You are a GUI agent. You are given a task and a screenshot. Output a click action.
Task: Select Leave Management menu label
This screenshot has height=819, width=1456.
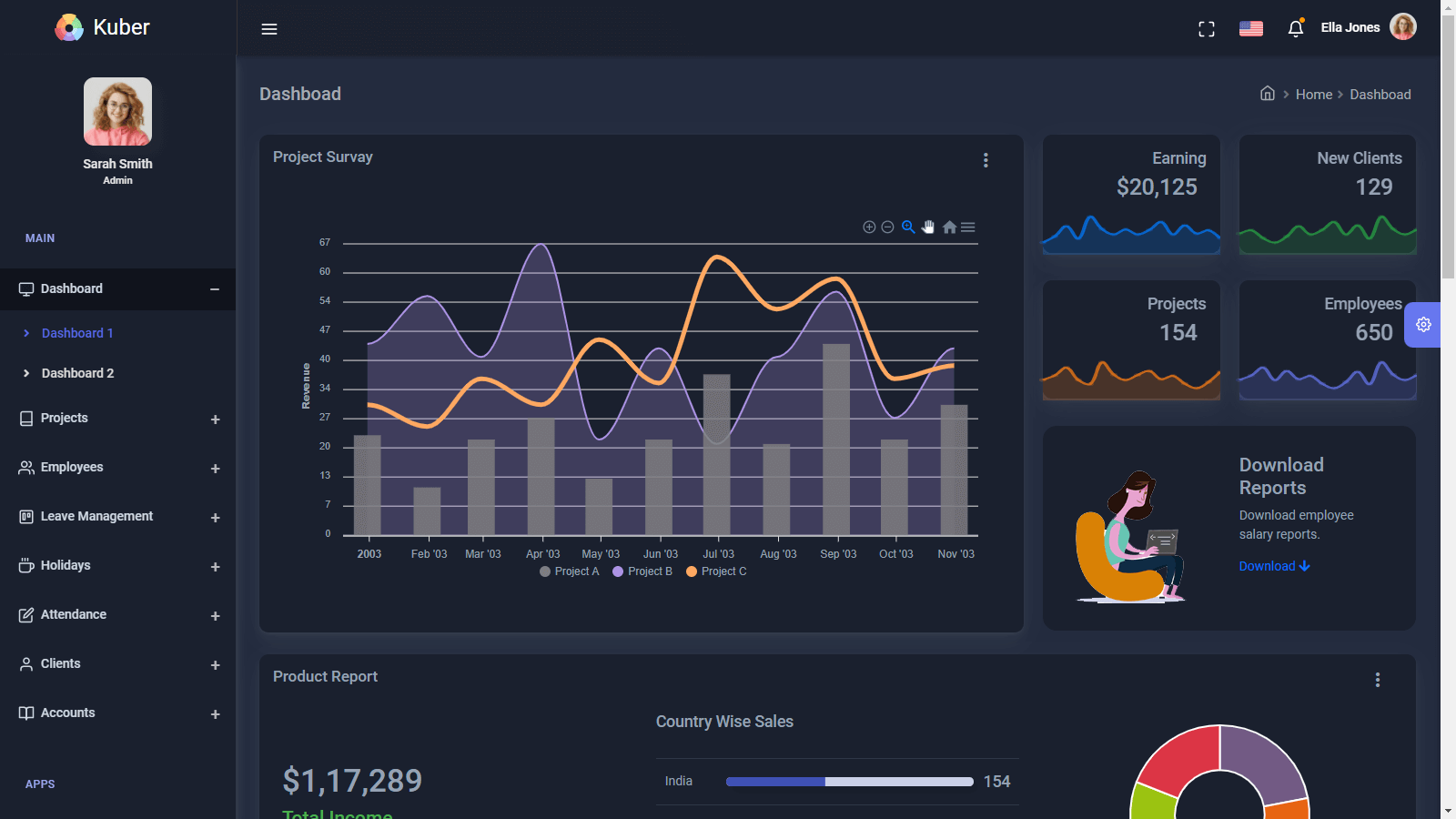(96, 516)
